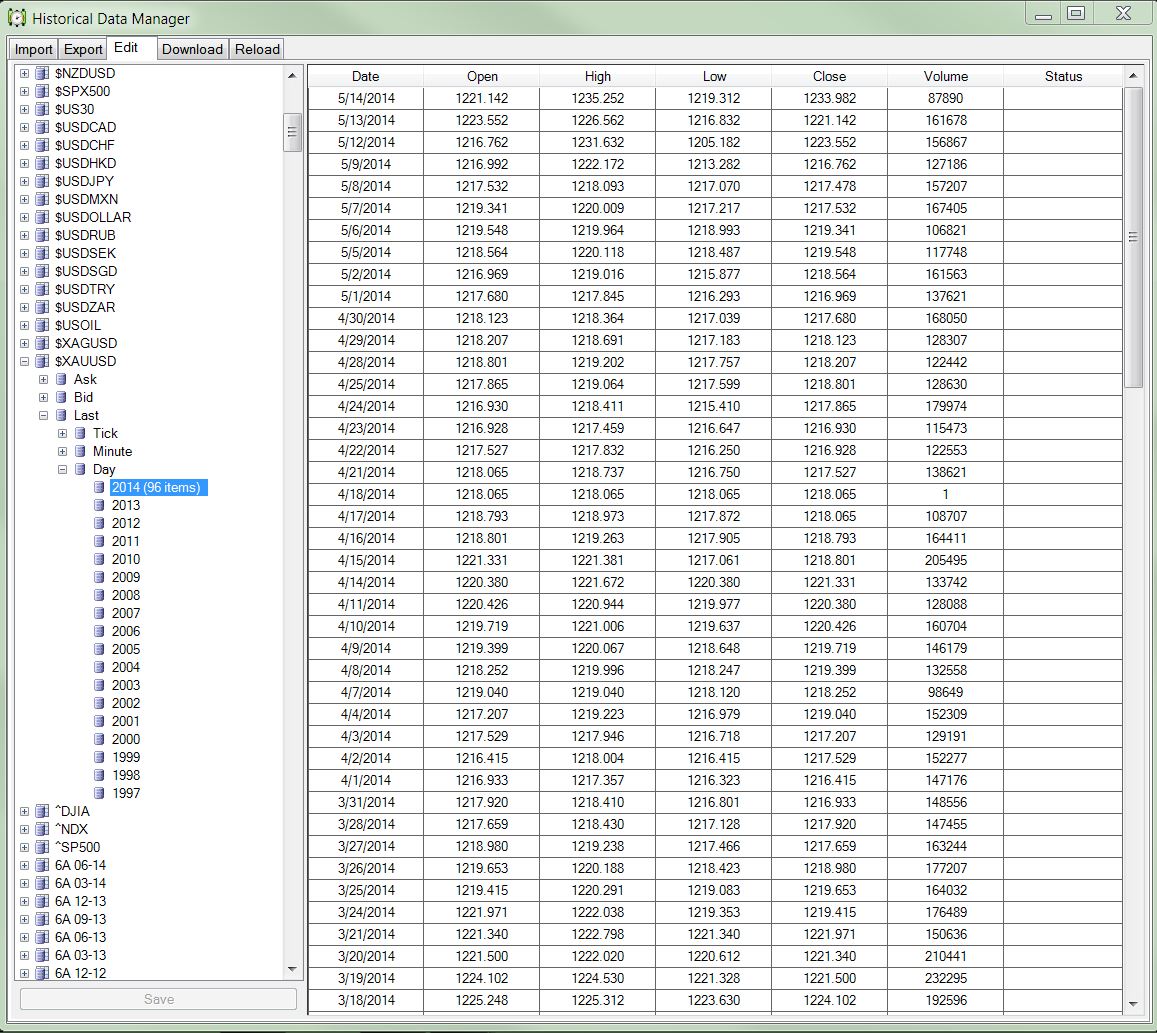
Task: Click the database icon beside $XAUUSD
Action: (43, 362)
